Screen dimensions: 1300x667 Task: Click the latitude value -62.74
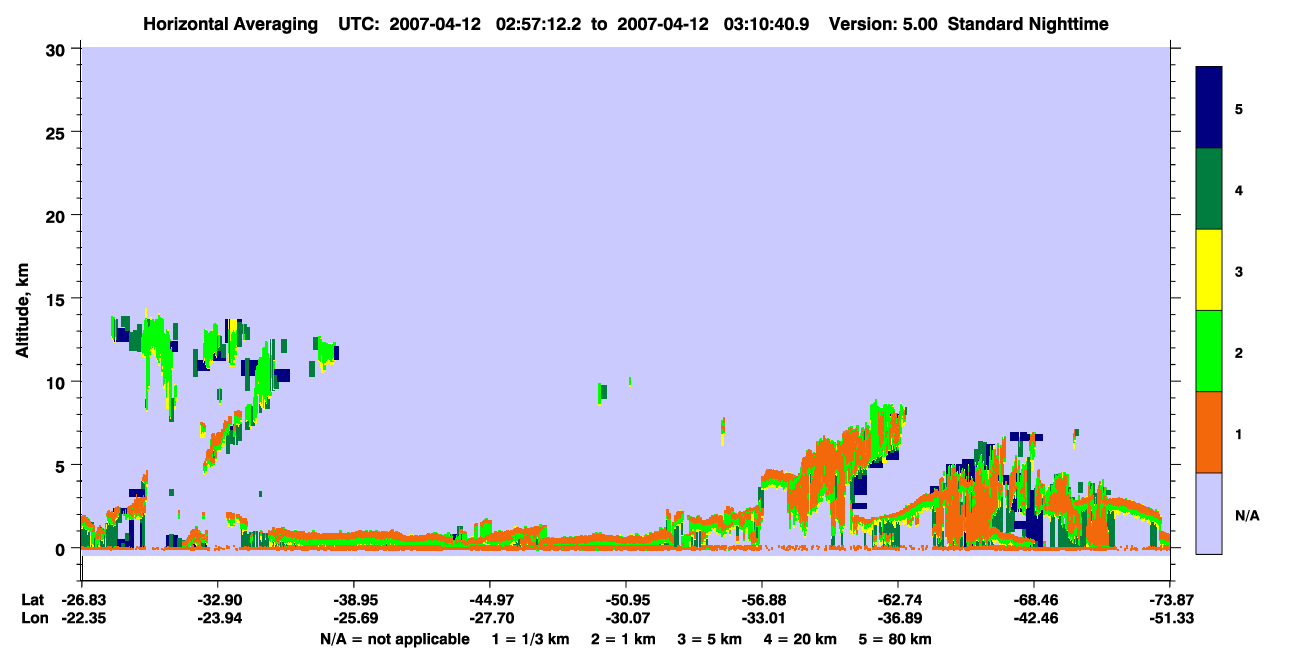(898, 600)
